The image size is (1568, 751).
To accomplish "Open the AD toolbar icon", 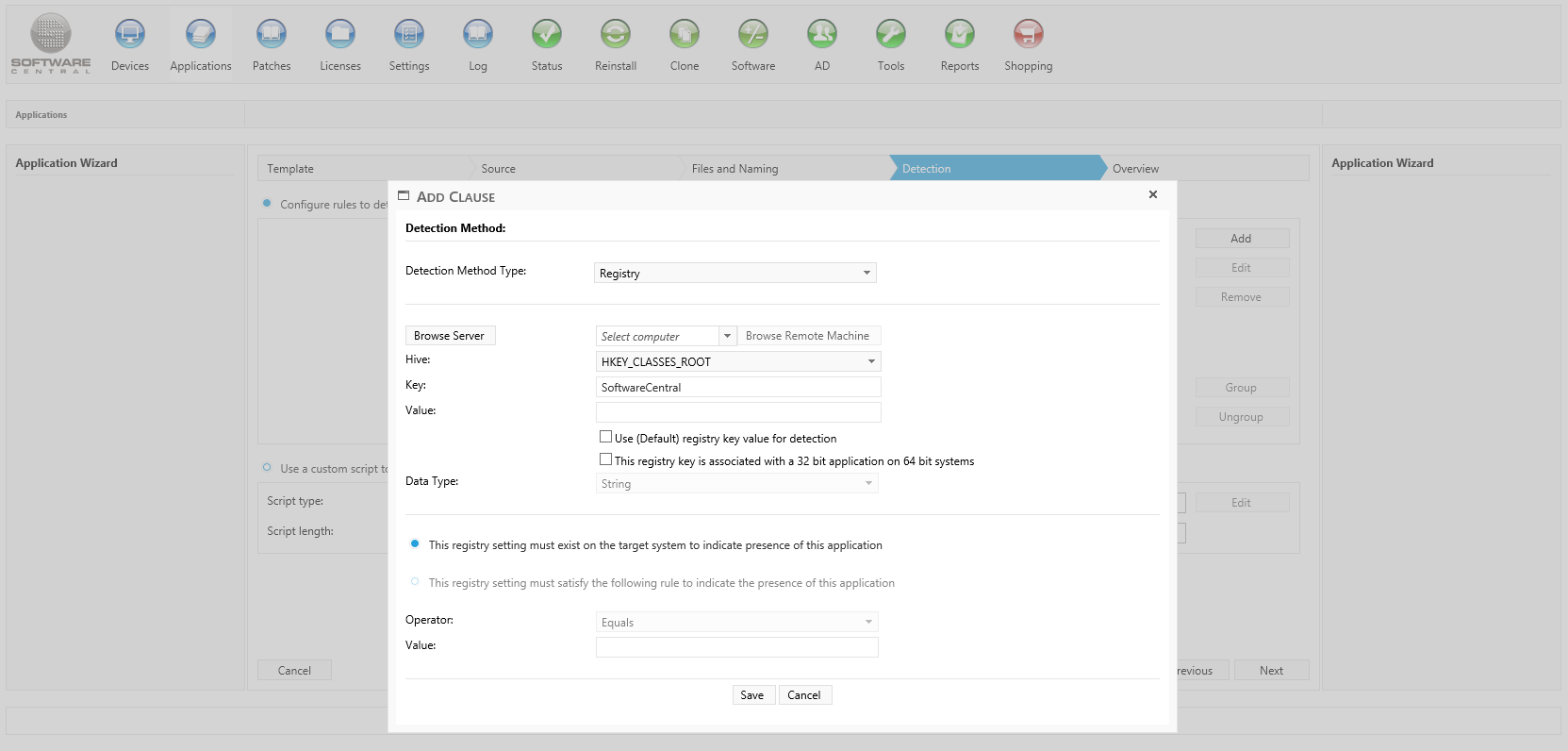I will click(822, 35).
